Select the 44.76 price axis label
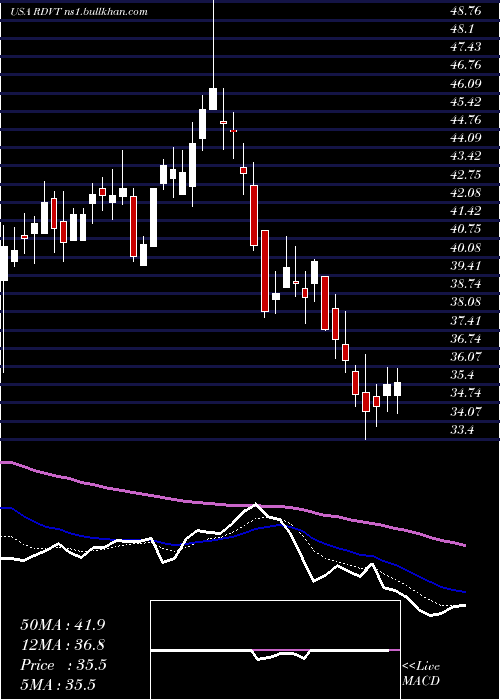This screenshot has width=500, height=700. click(465, 120)
